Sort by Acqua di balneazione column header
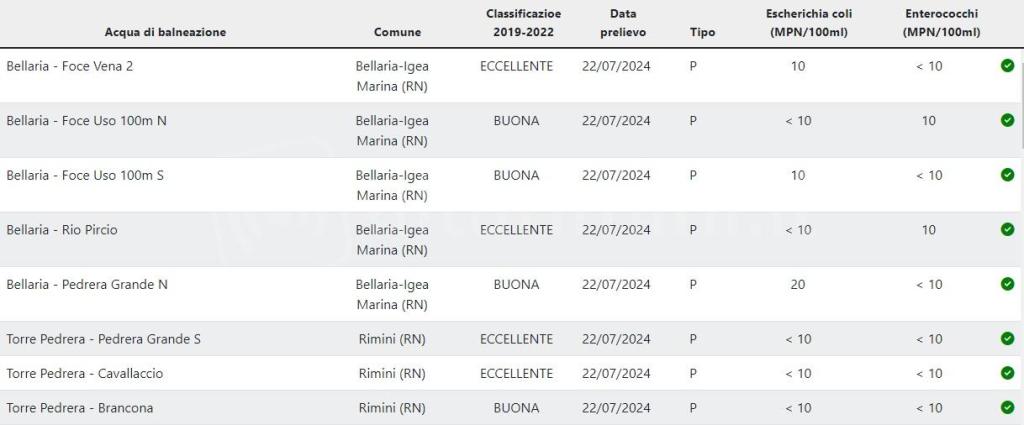 click(165, 32)
